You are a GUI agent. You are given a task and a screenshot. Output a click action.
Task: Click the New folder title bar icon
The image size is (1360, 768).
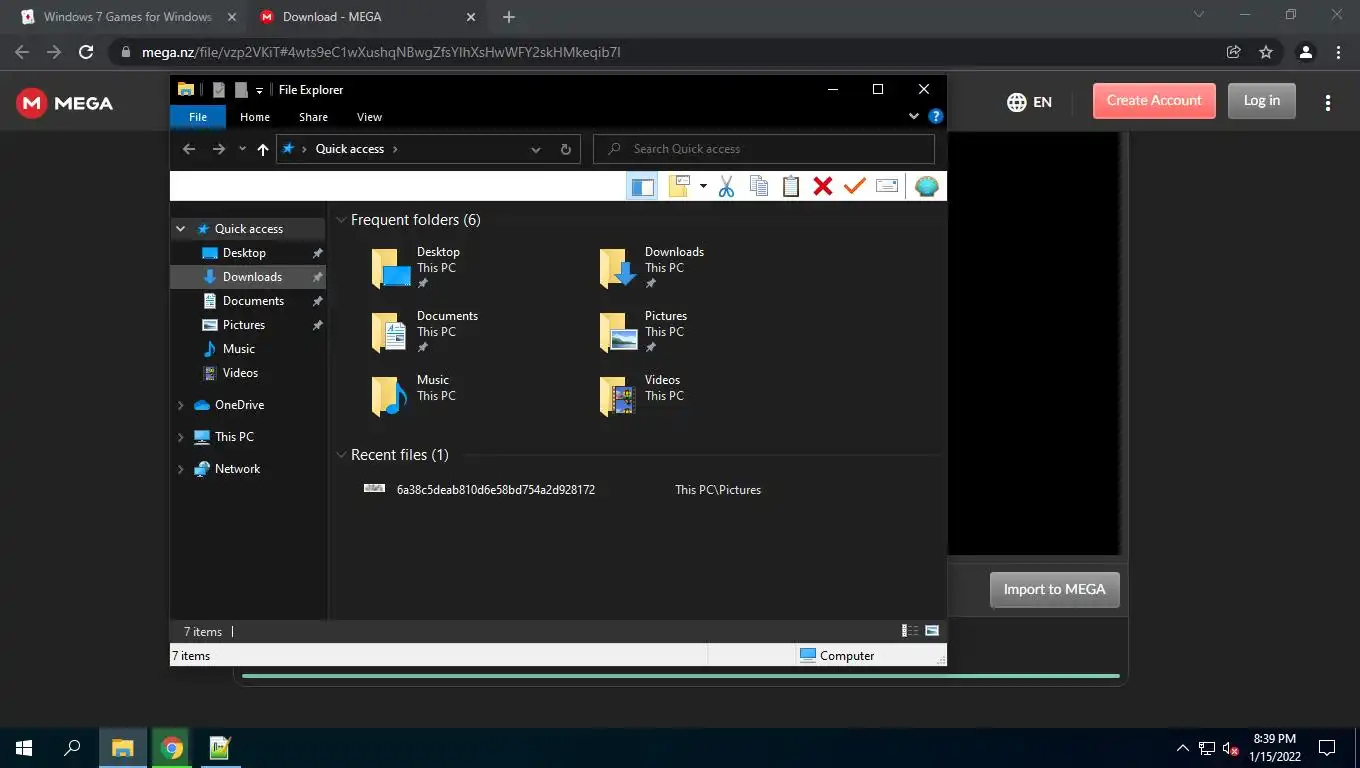241,90
